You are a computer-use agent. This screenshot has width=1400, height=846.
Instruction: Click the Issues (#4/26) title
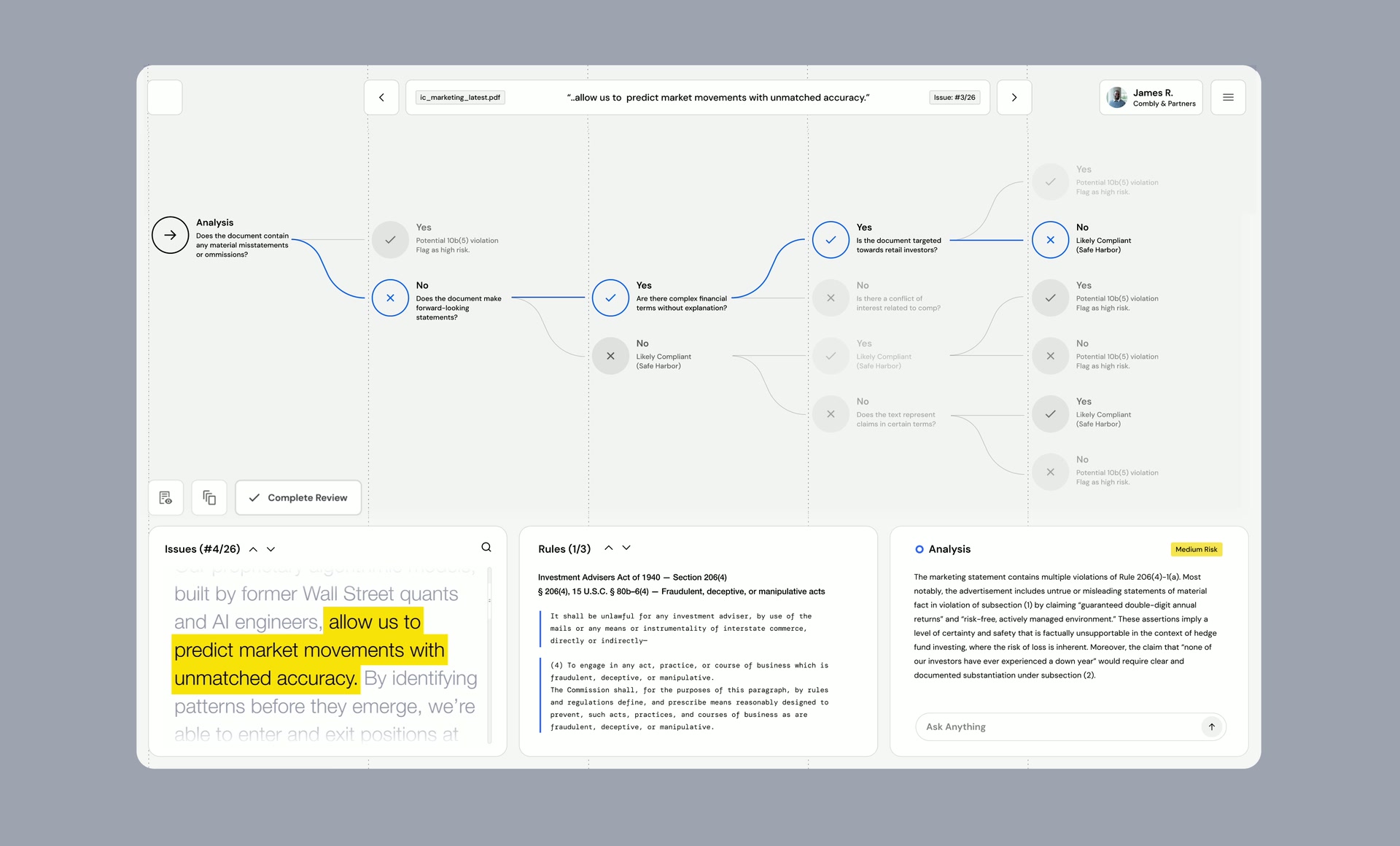point(202,549)
